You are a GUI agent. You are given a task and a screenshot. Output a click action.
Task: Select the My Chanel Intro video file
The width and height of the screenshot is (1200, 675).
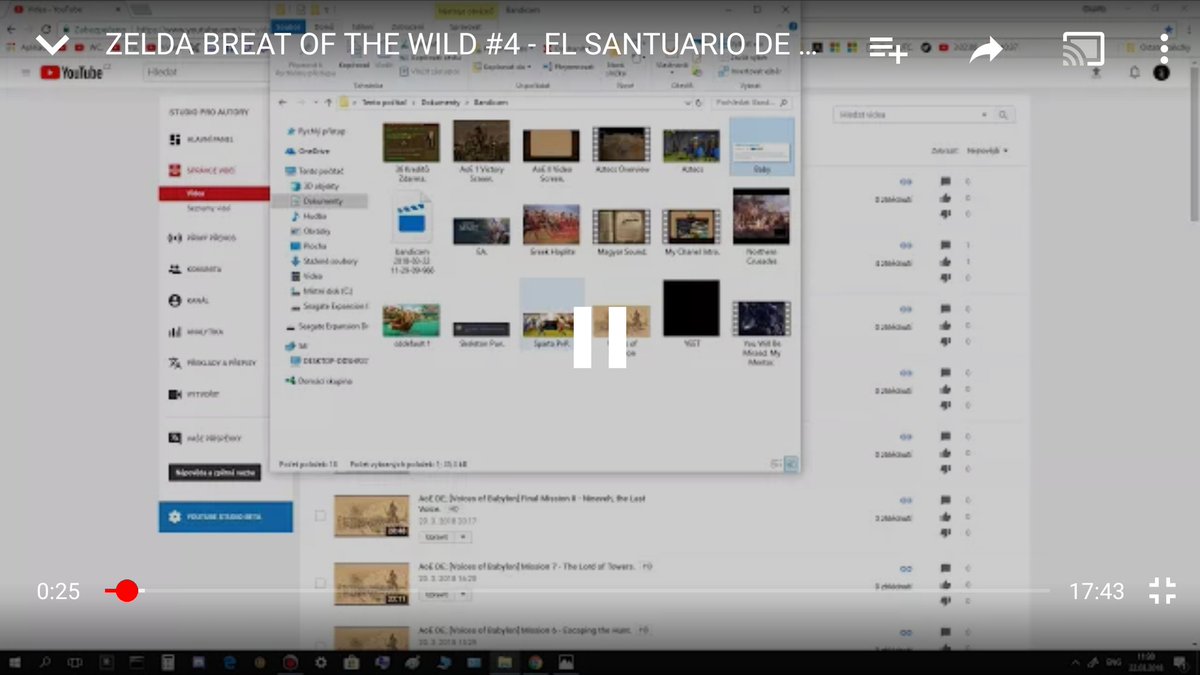[691, 232]
